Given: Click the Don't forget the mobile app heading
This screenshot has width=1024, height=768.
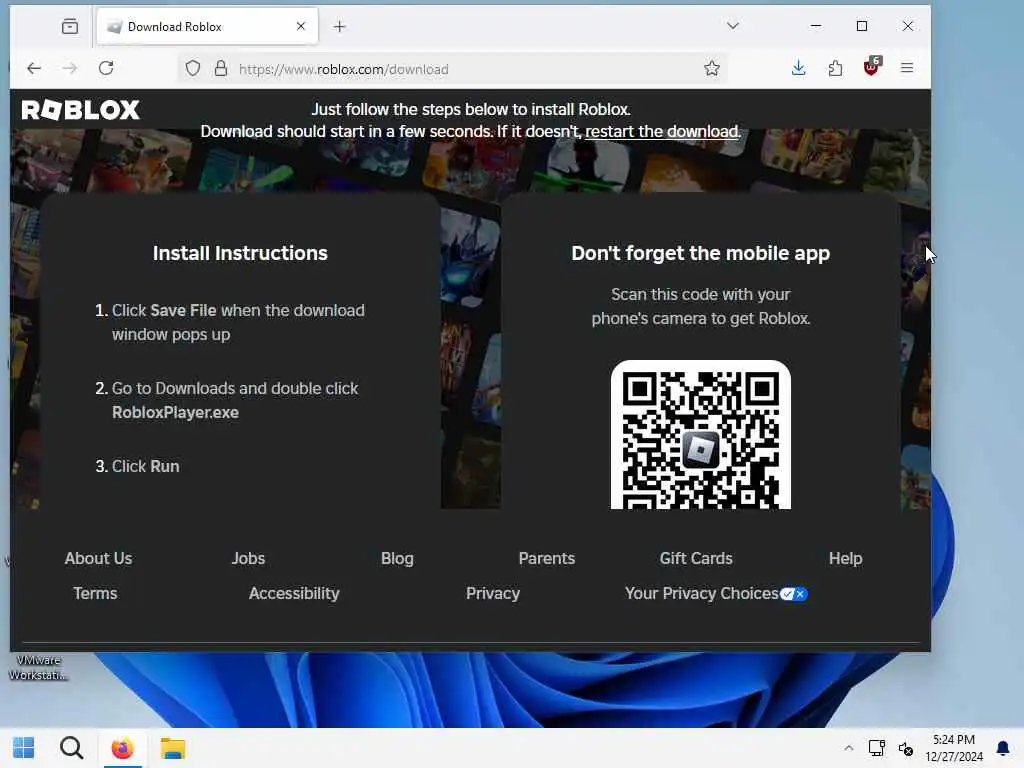Looking at the screenshot, I should coord(701,253).
